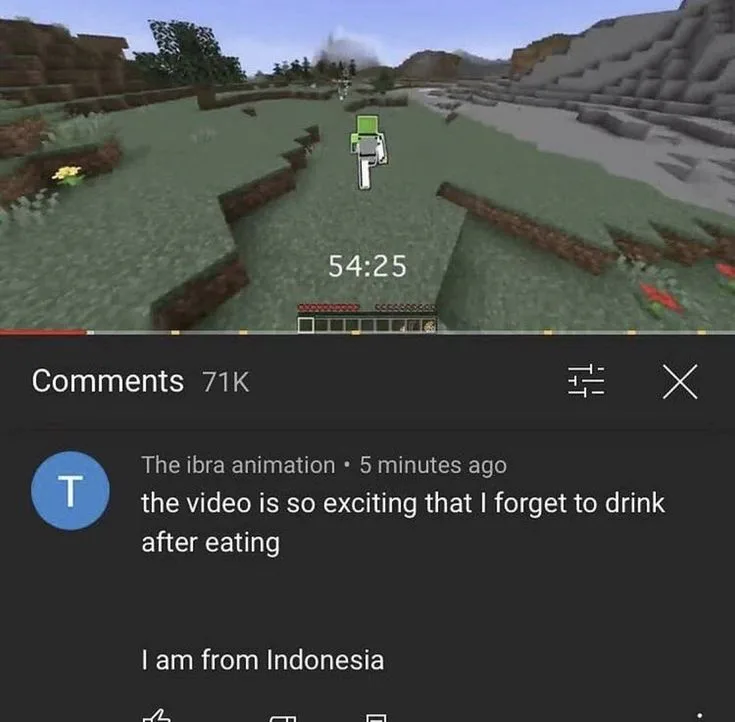This screenshot has width=735, height=722.
Task: Tap the blue T profile avatar
Action: [x=70, y=491]
